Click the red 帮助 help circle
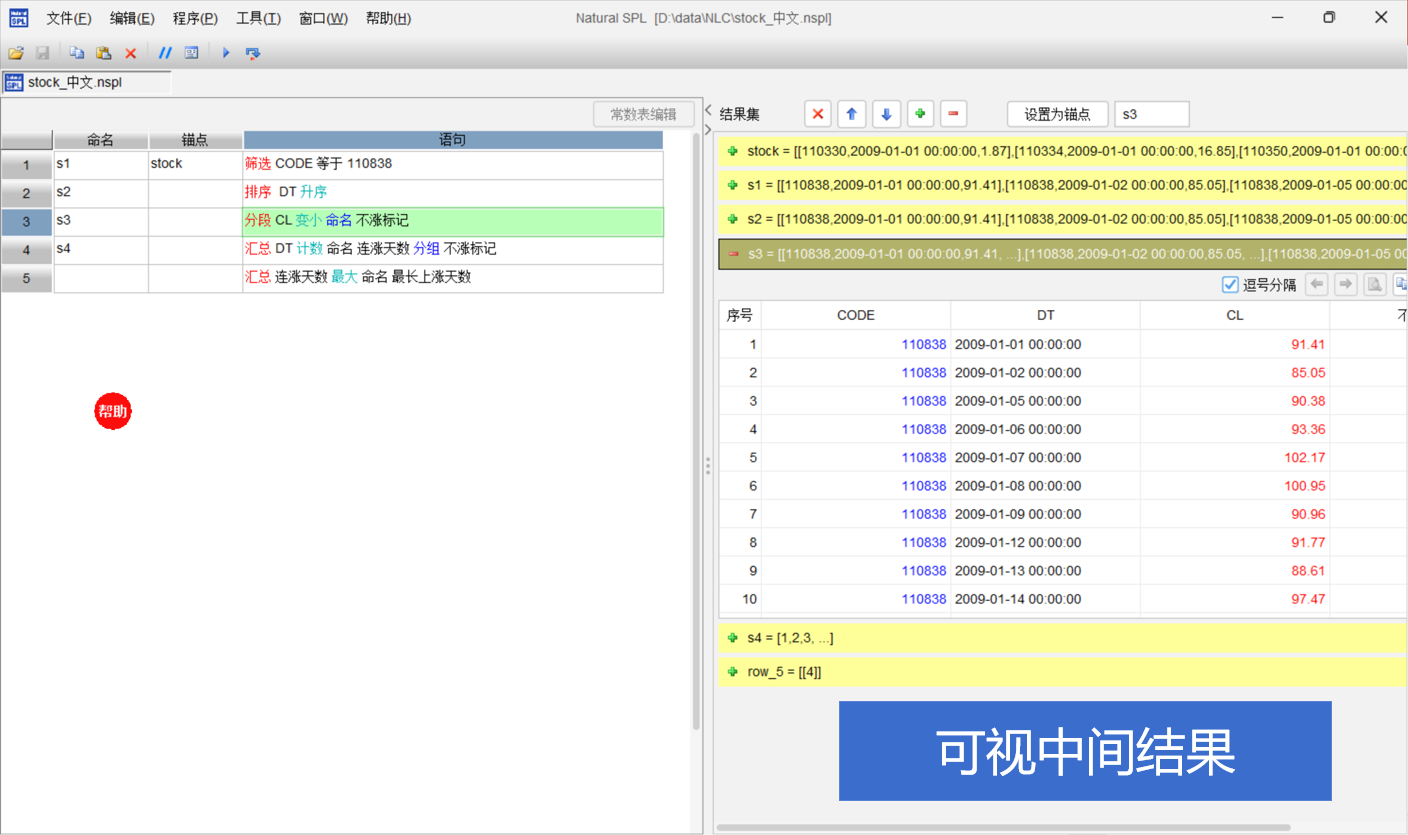The width and height of the screenshot is (1408, 835). click(113, 410)
